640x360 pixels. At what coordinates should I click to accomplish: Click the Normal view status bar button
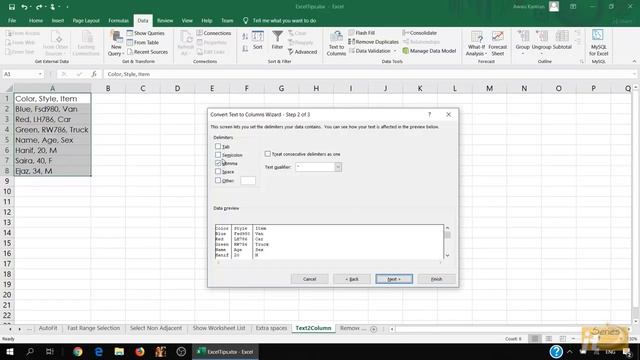point(535,339)
